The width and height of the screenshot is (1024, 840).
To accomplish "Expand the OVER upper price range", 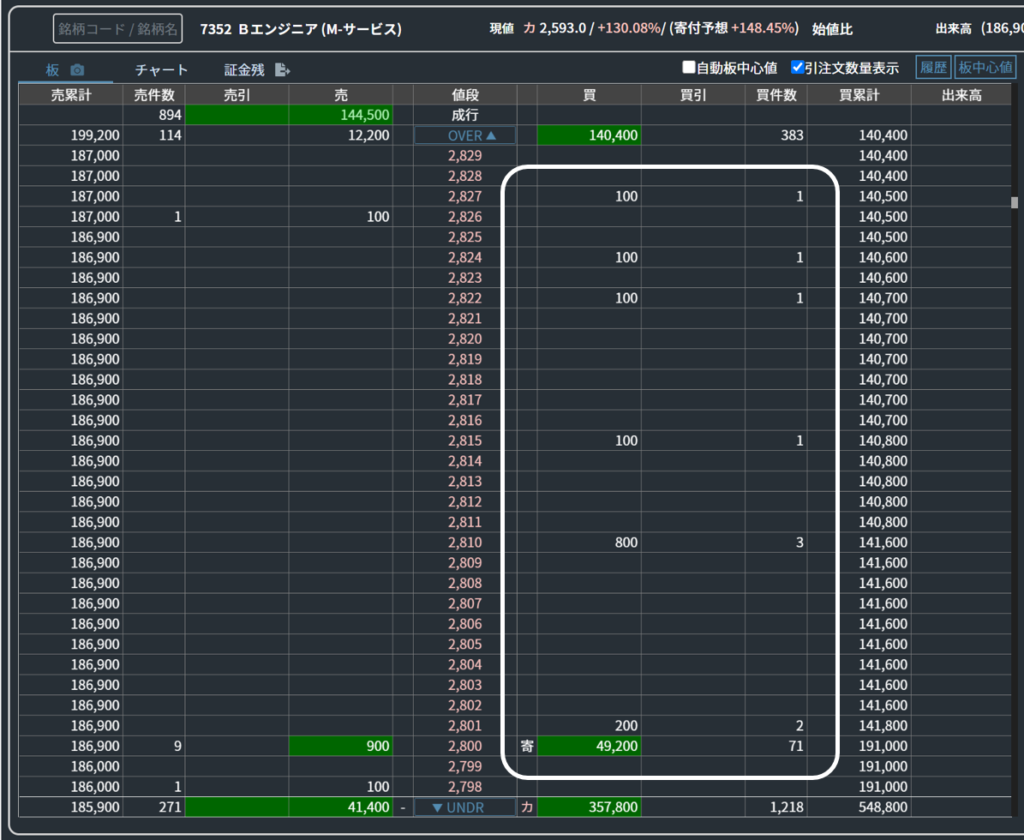I will [465, 135].
